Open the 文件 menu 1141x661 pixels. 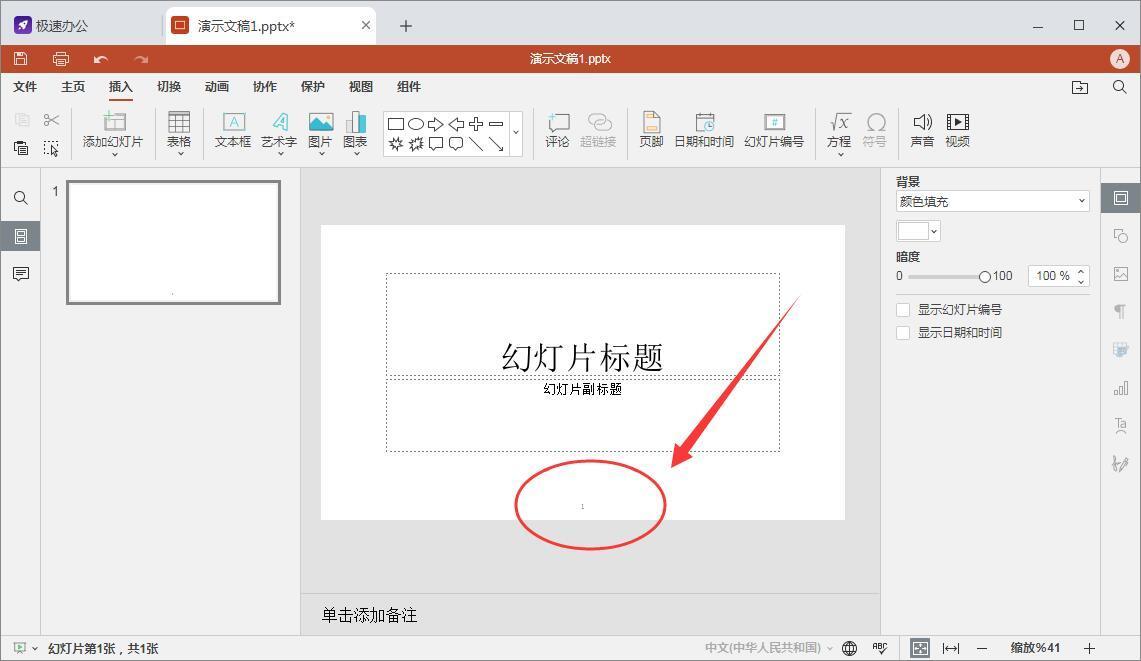pos(25,87)
